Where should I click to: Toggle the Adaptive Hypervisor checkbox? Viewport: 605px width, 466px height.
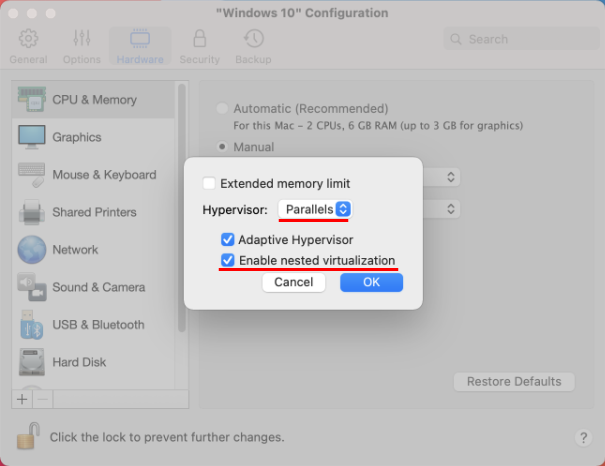[x=227, y=240]
